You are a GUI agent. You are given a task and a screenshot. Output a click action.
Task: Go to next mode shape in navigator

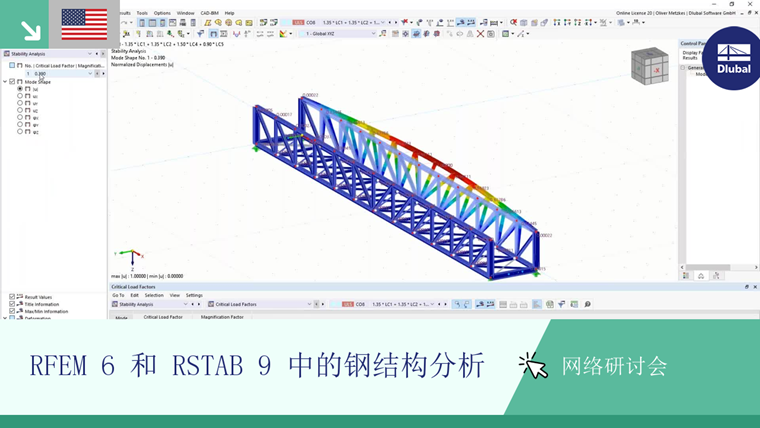(103, 74)
